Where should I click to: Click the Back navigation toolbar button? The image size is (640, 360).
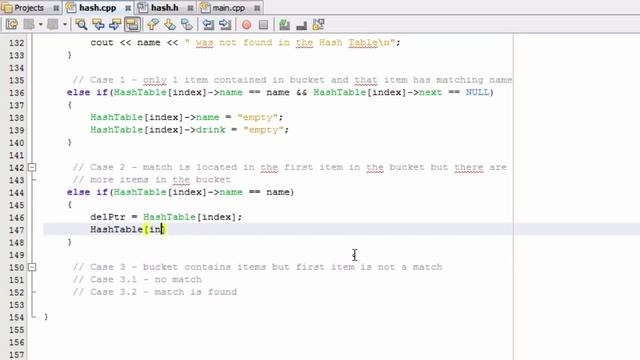click(29, 24)
